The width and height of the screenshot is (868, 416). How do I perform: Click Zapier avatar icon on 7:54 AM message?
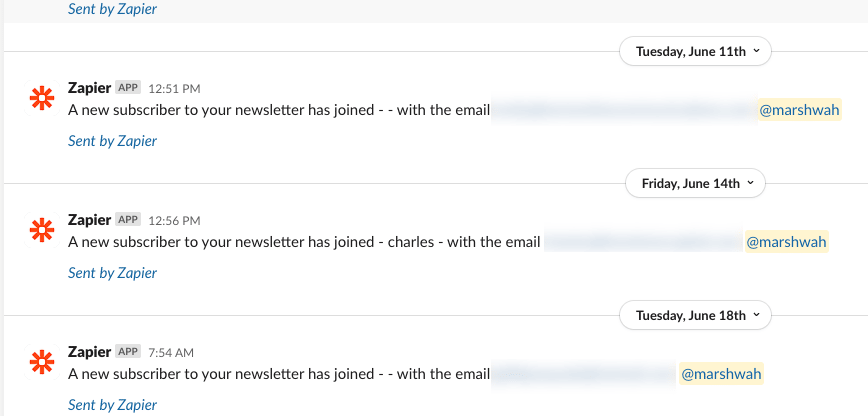coord(42,362)
